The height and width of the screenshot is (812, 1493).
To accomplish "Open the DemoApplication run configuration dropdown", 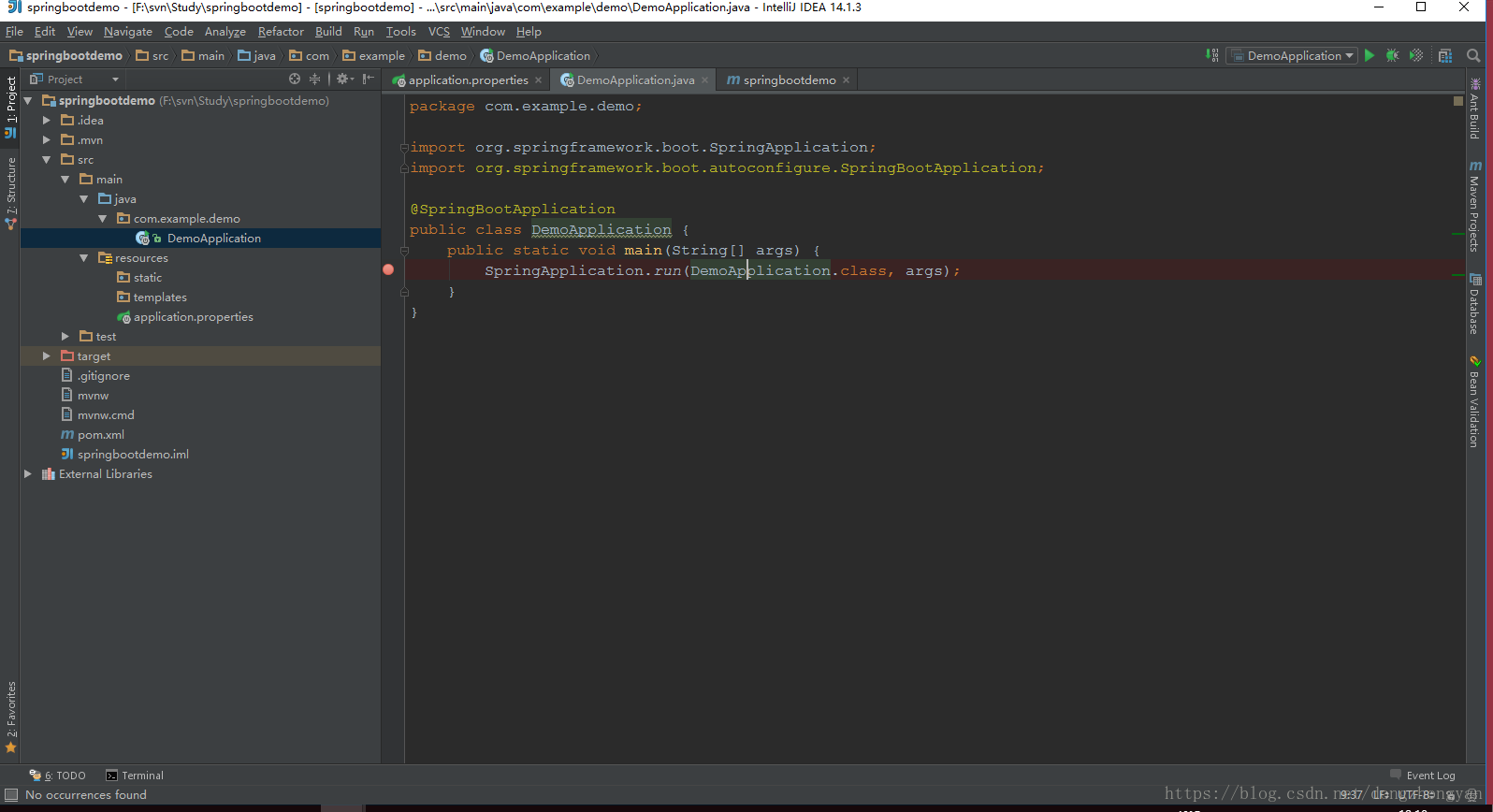I will 1291,55.
